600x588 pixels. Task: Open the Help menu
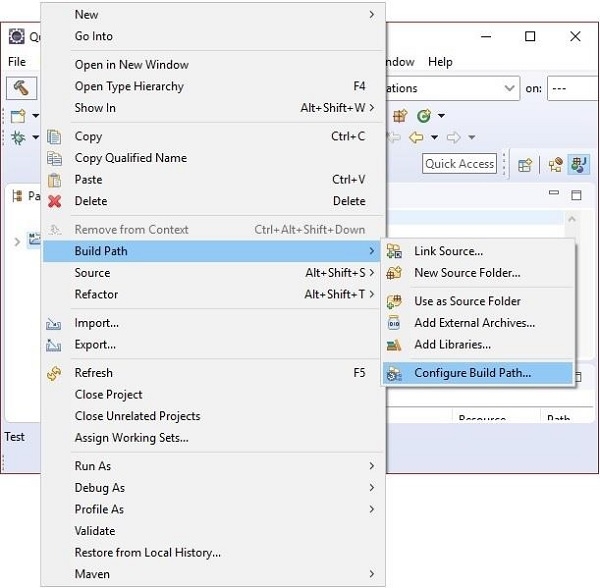coord(440,62)
